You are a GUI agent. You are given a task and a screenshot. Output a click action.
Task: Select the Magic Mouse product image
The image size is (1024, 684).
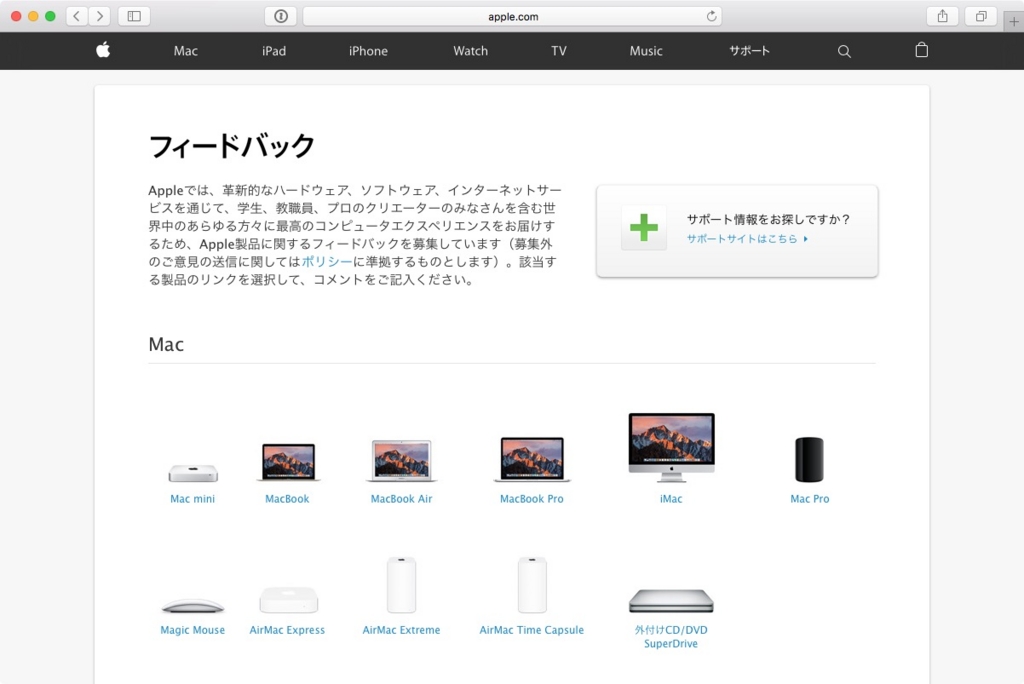(x=193, y=606)
